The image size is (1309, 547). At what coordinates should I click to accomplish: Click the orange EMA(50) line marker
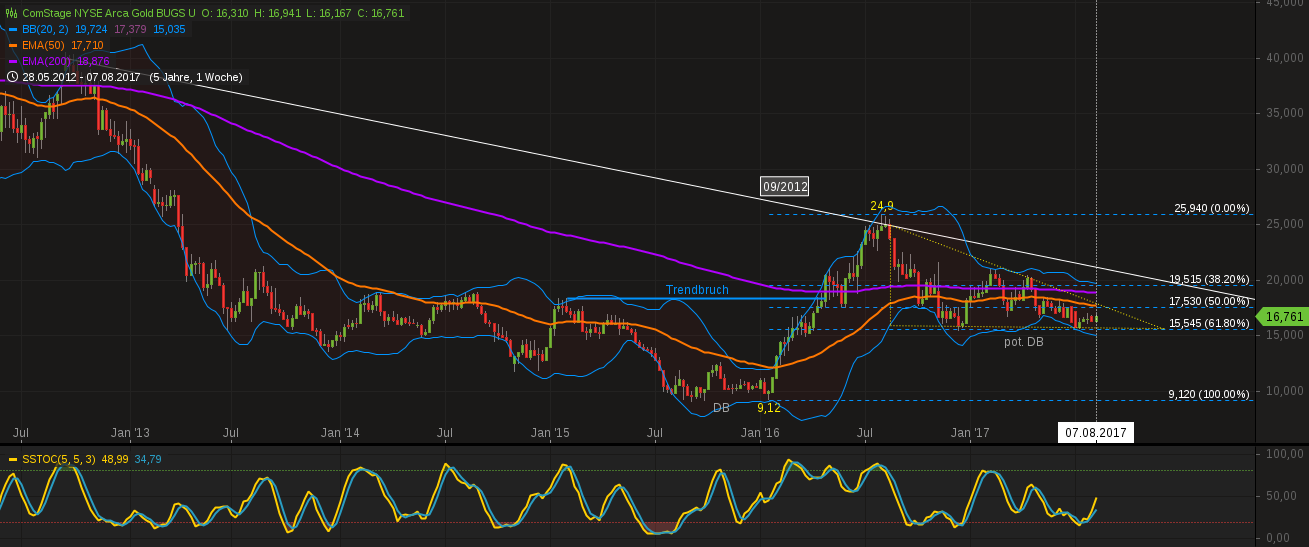(x=12, y=45)
